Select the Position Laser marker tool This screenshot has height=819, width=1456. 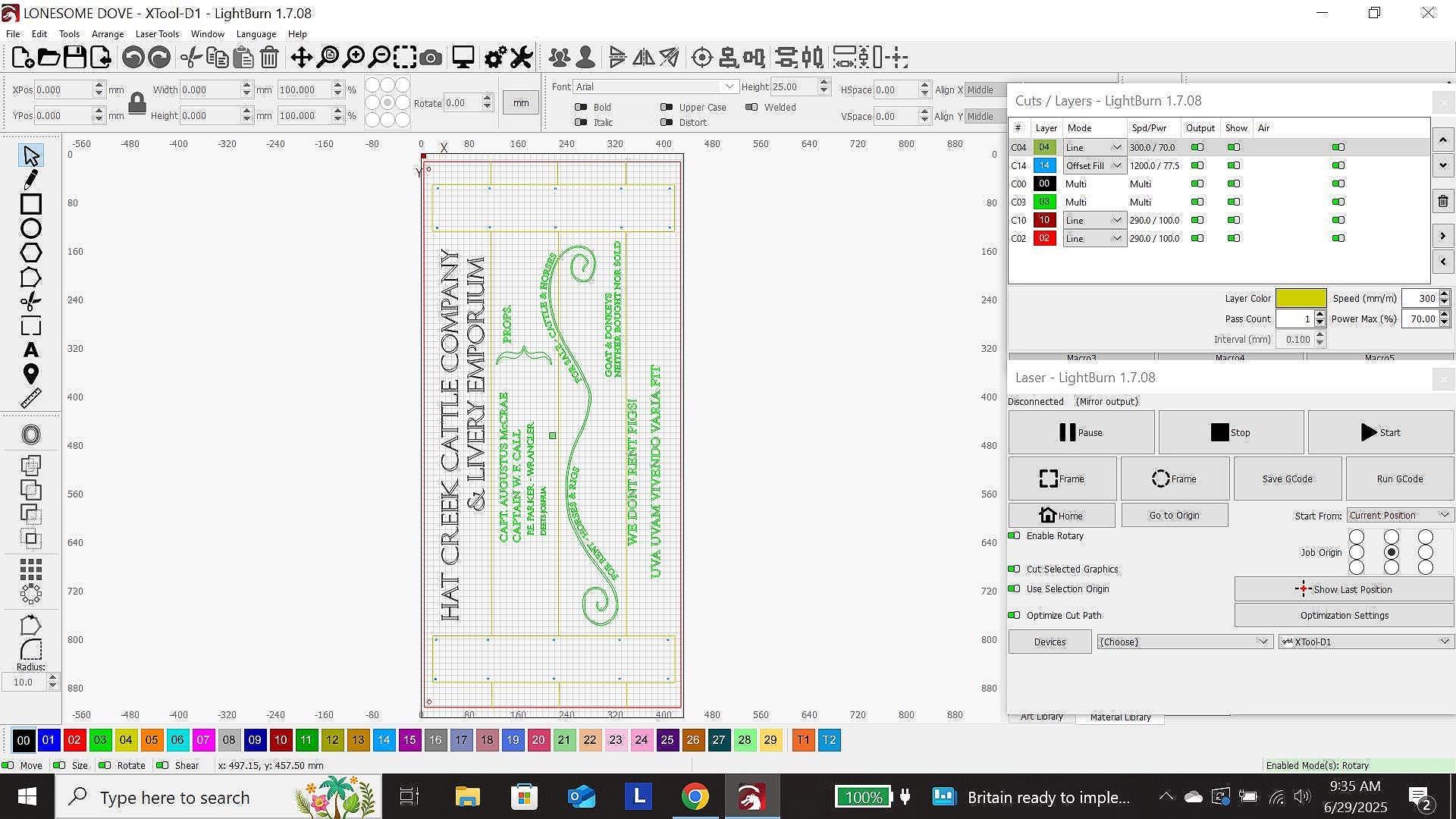tap(31, 374)
